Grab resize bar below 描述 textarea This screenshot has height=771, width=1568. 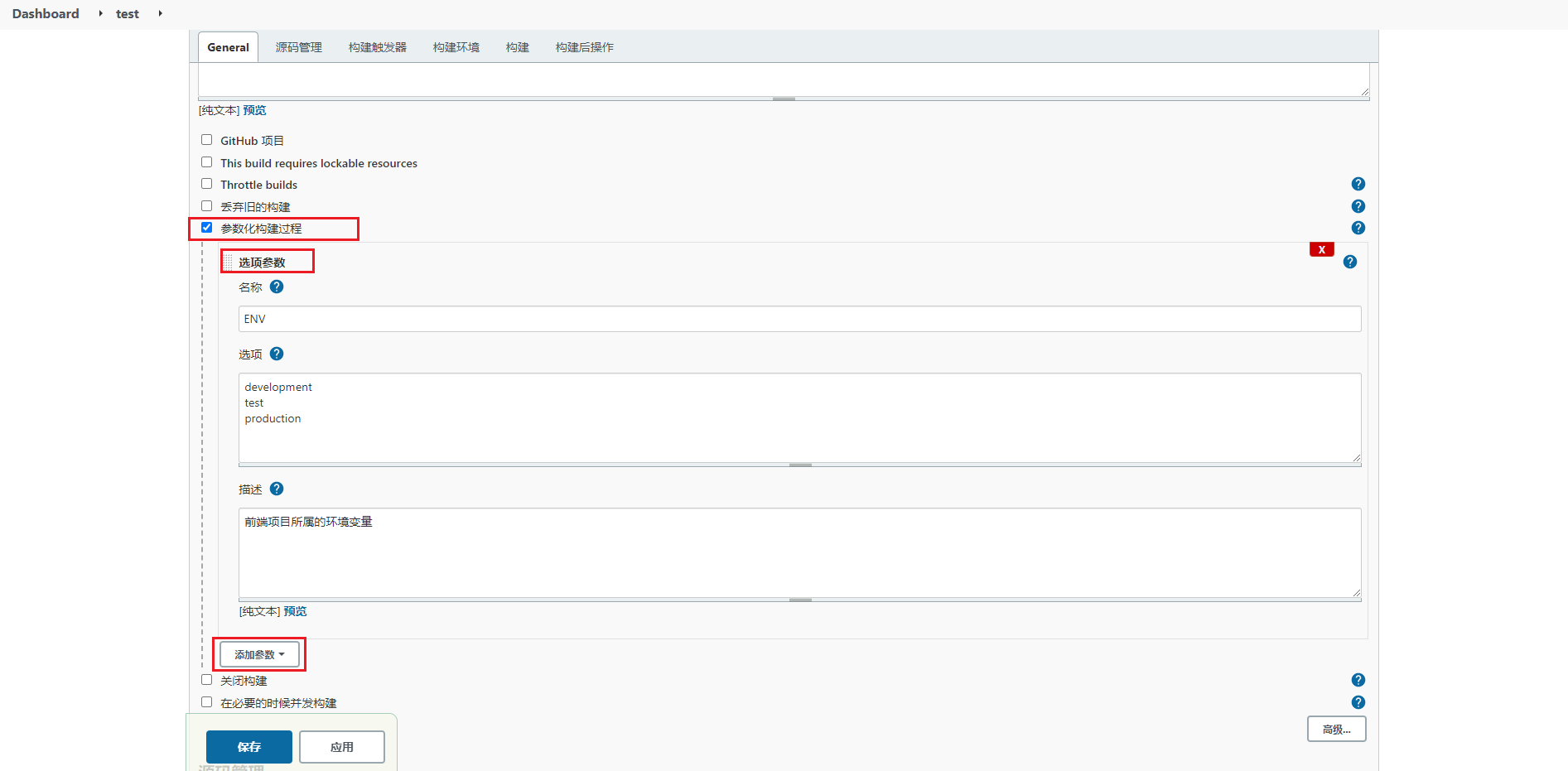coord(800,600)
